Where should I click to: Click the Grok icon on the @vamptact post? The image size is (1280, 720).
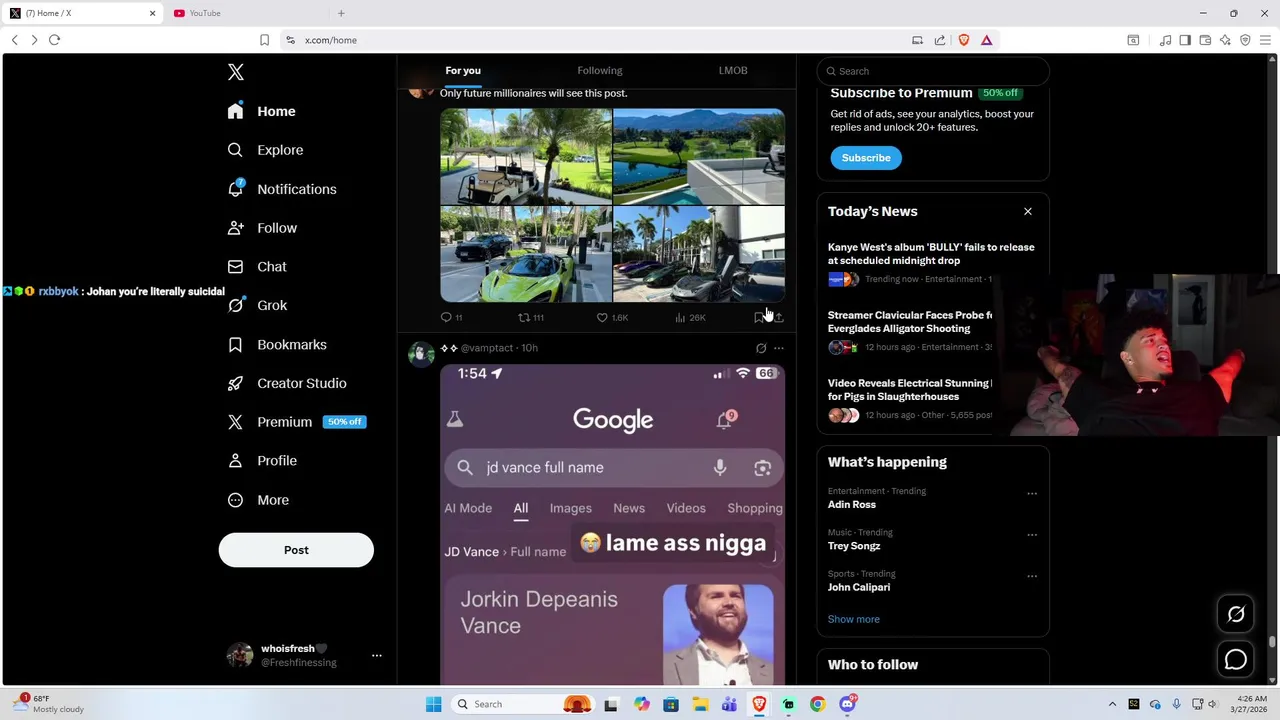pyautogui.click(x=761, y=348)
